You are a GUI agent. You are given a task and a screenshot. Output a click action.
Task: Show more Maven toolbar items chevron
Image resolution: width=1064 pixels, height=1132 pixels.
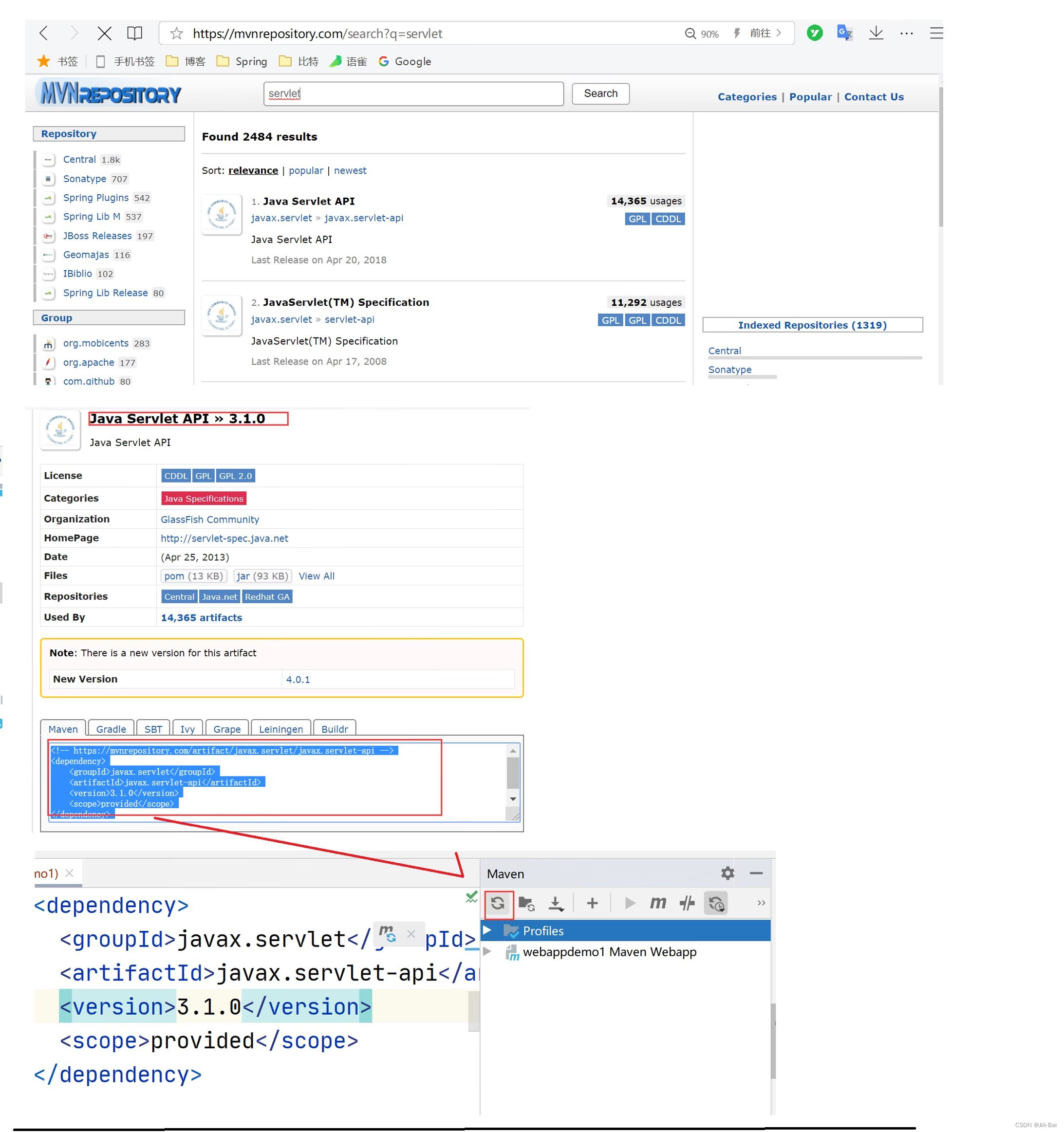[x=761, y=903]
